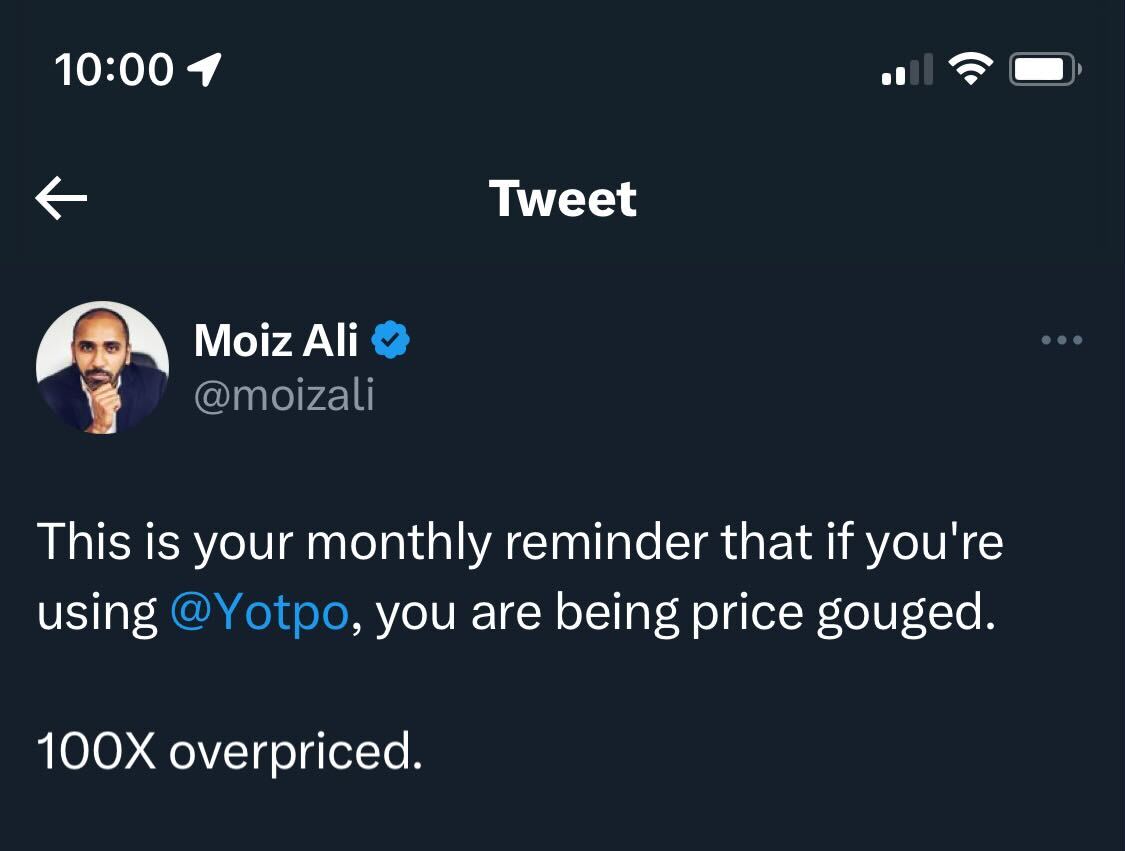This screenshot has height=851, width=1125.
Task: Tap the words "This is your"
Action: pyautogui.click(x=165, y=543)
